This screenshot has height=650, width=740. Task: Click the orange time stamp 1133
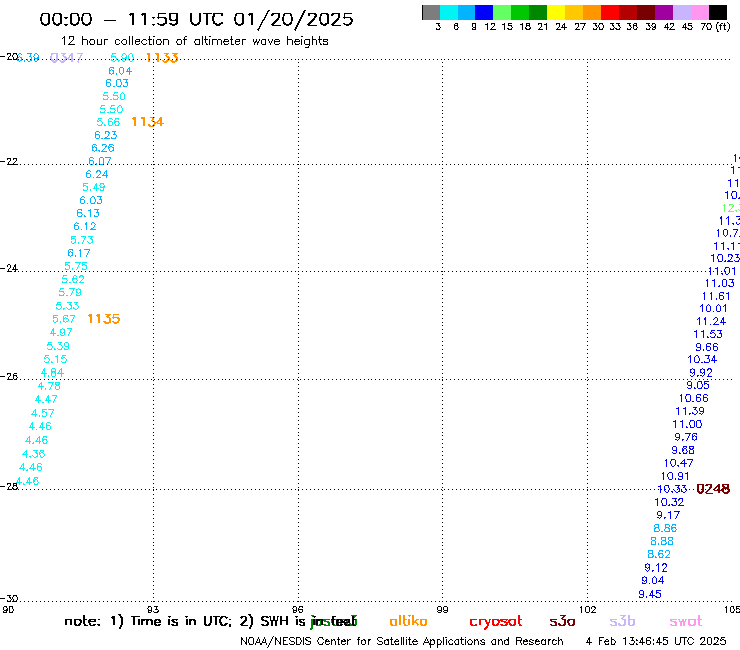pos(162,58)
